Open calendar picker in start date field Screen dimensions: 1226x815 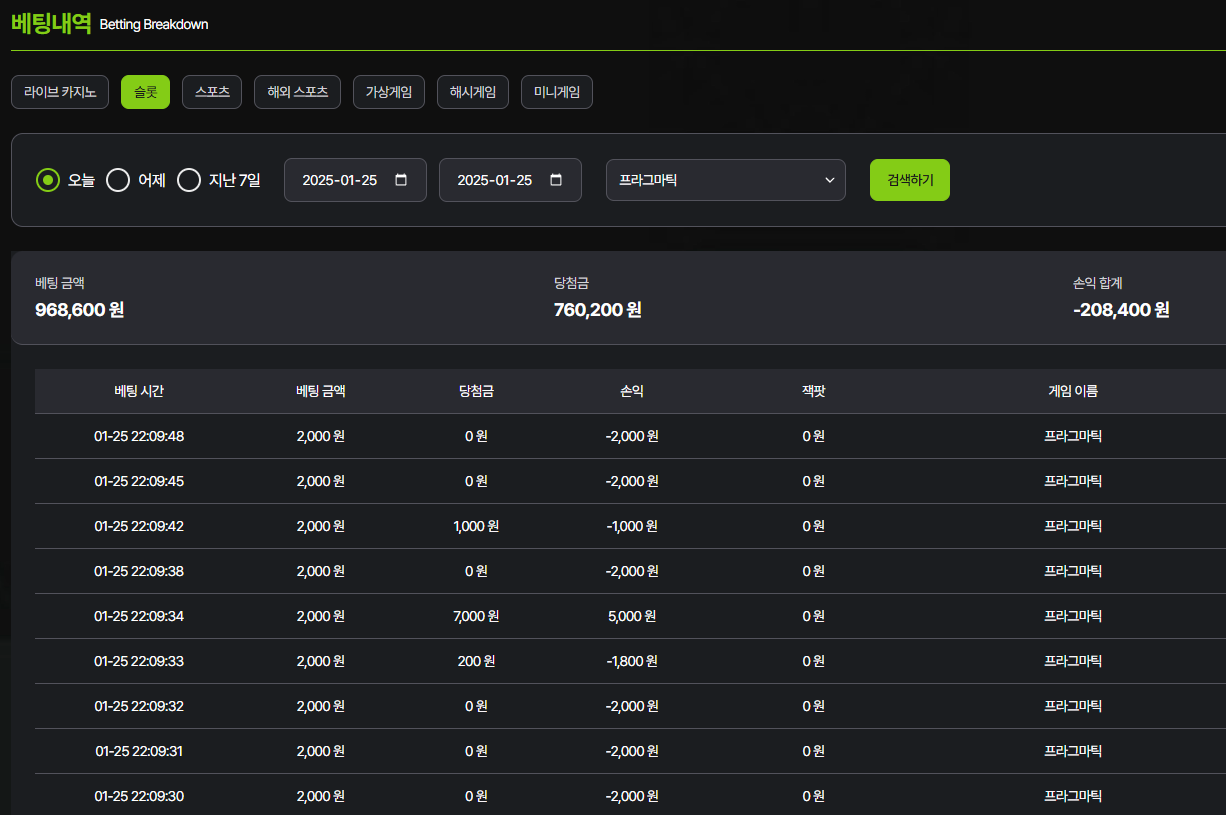tap(401, 180)
